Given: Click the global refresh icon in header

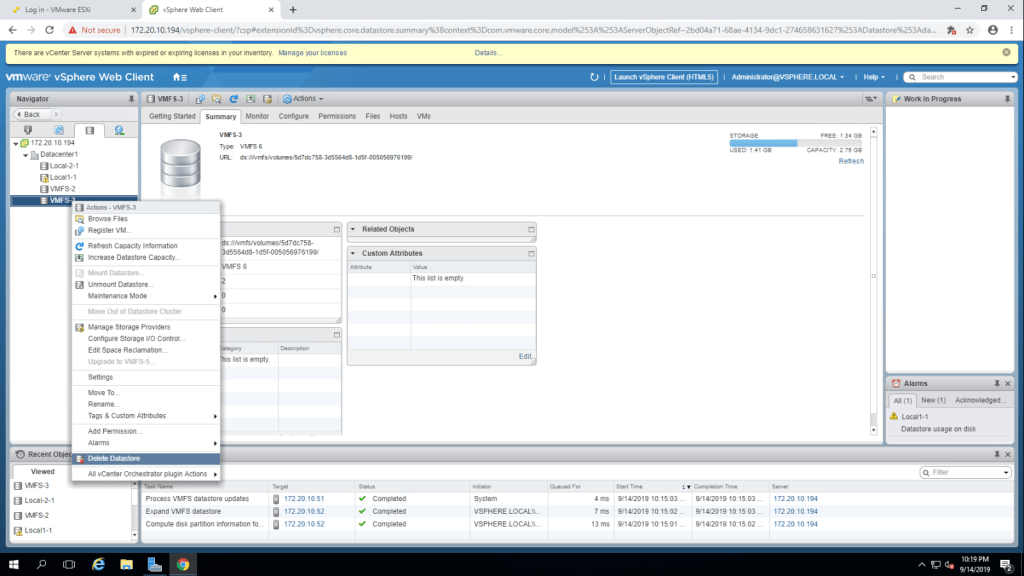Looking at the screenshot, I should [x=595, y=77].
